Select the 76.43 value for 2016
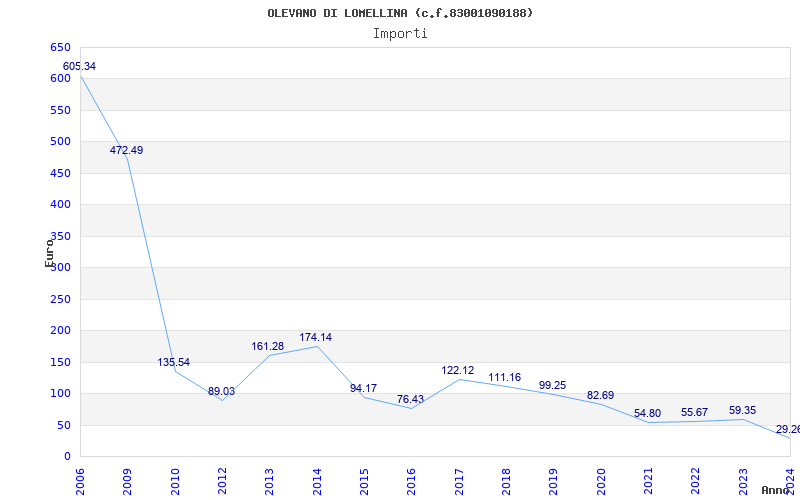 (410, 399)
